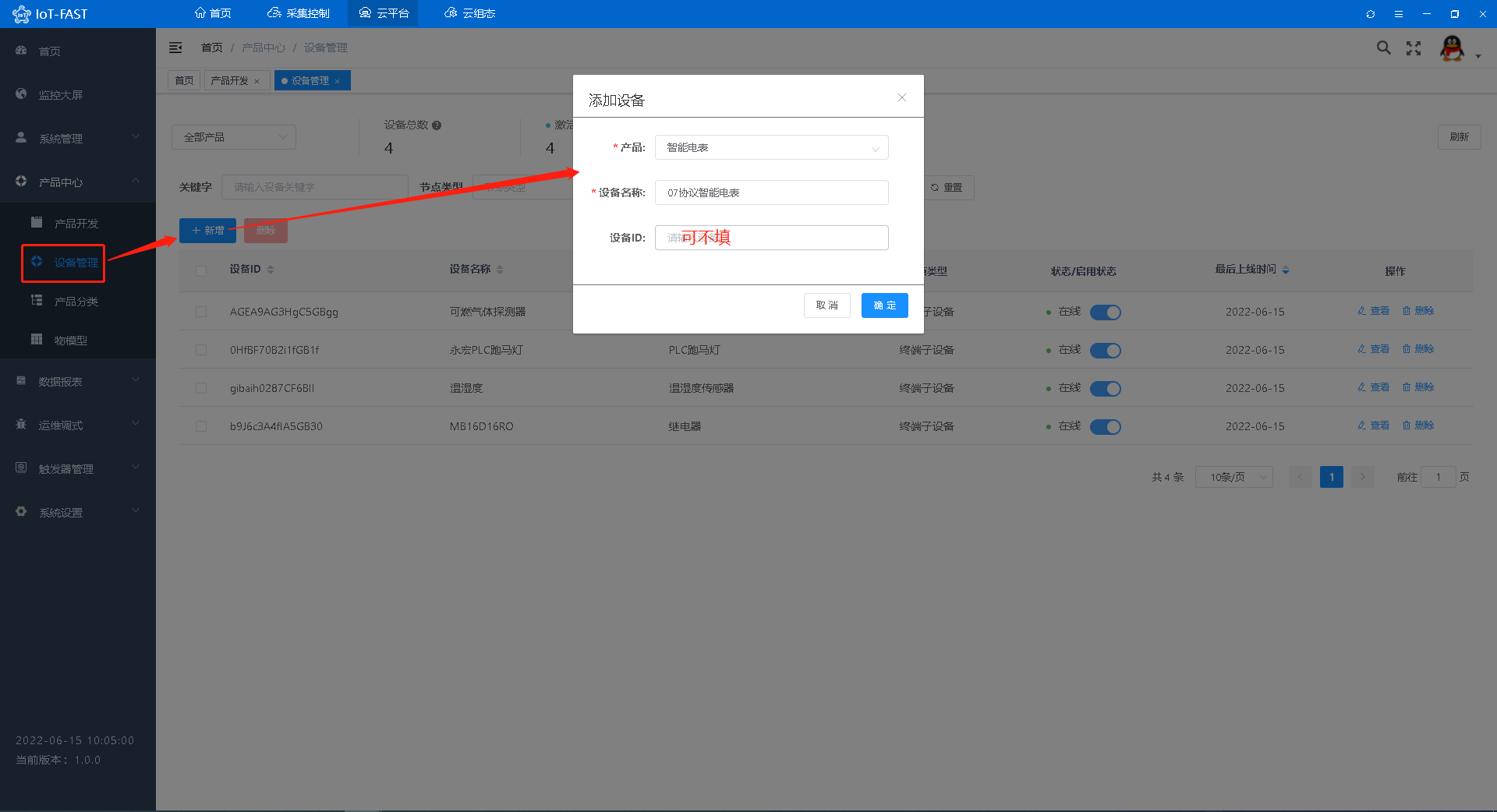The height and width of the screenshot is (812, 1497).
Task: Sort by 设备名称 column arrows
Action: [500, 270]
